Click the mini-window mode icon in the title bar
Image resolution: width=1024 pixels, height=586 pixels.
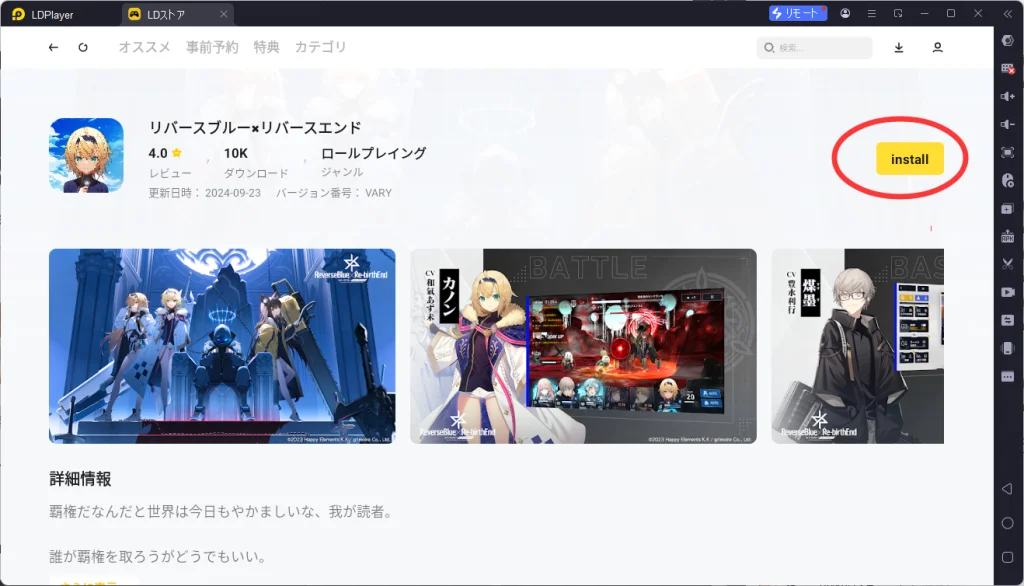click(x=898, y=13)
